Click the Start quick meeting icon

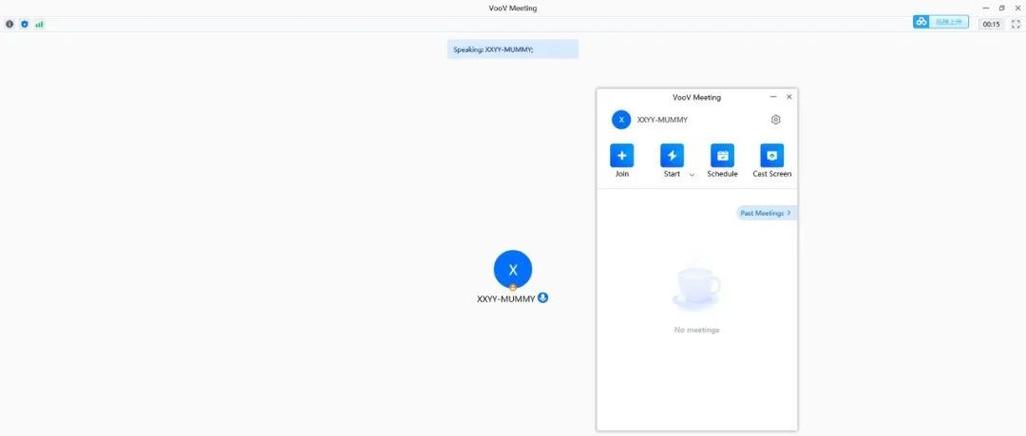(672, 156)
